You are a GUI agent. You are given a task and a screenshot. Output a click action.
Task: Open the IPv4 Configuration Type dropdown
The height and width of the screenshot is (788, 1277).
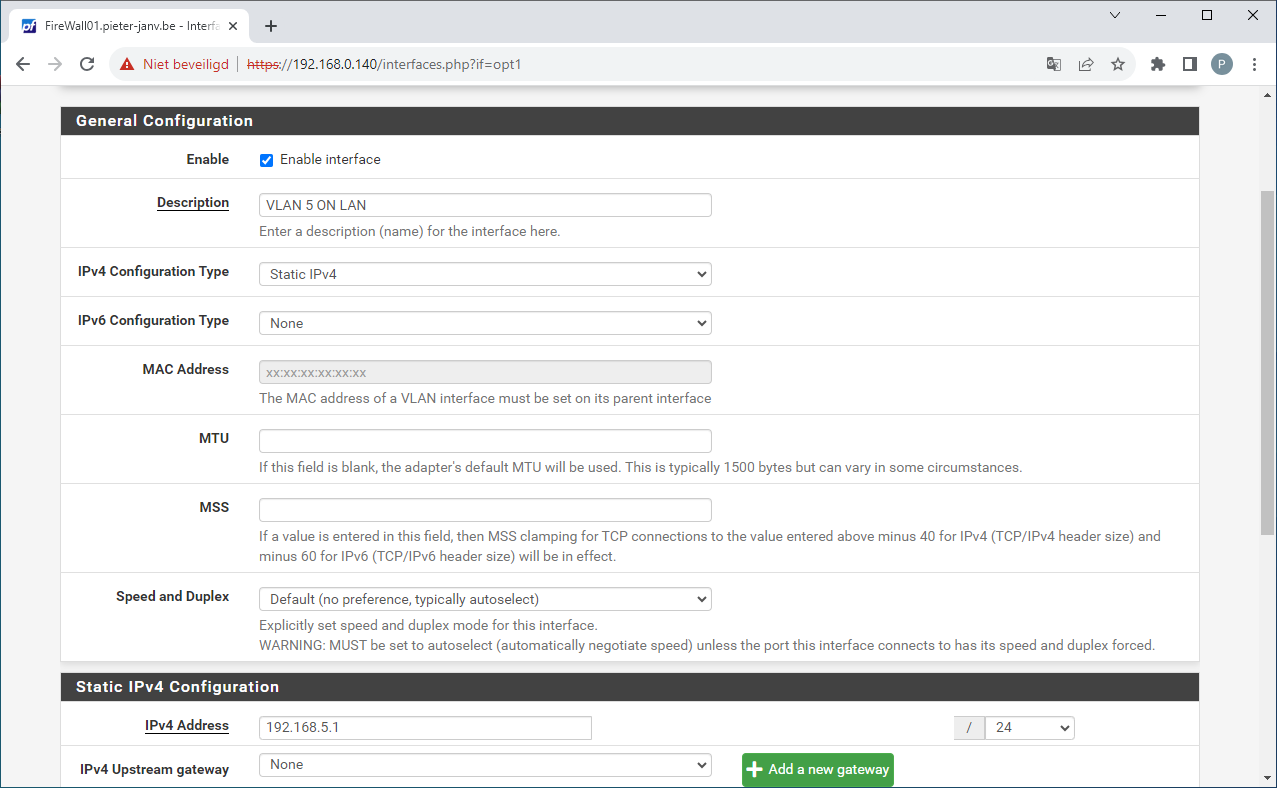[484, 273]
